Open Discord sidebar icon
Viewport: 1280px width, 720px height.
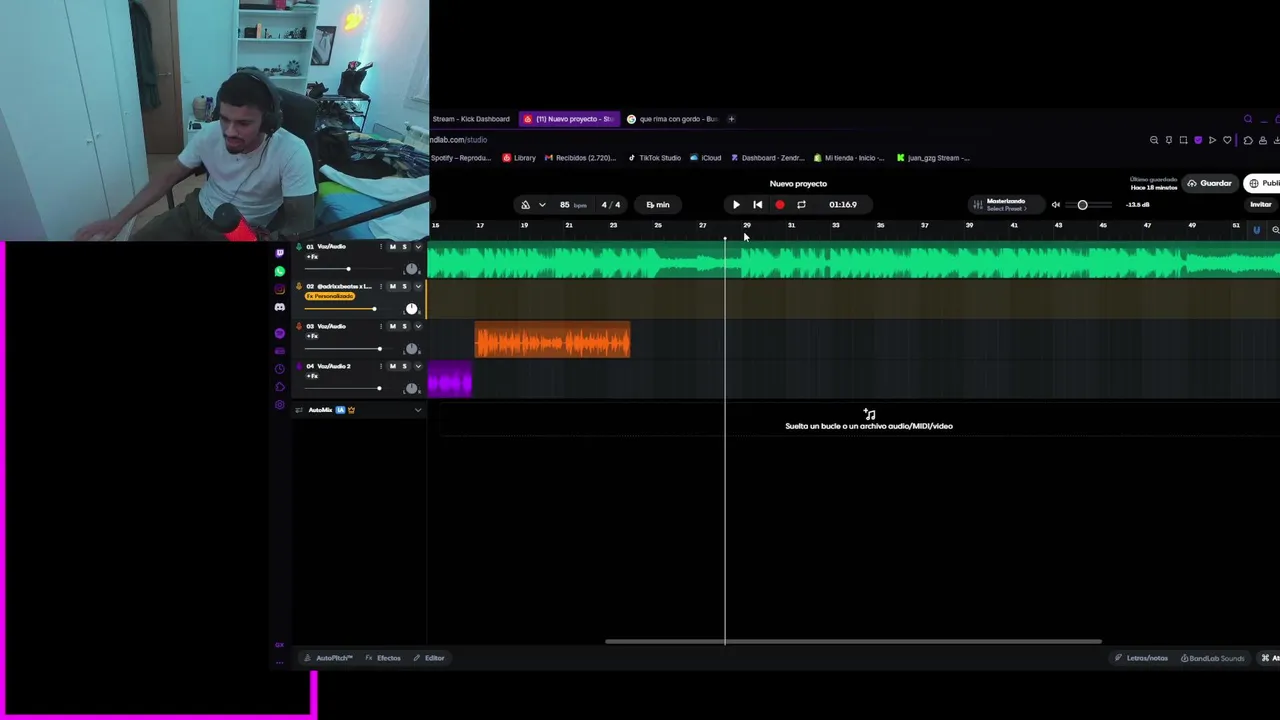pyautogui.click(x=279, y=307)
